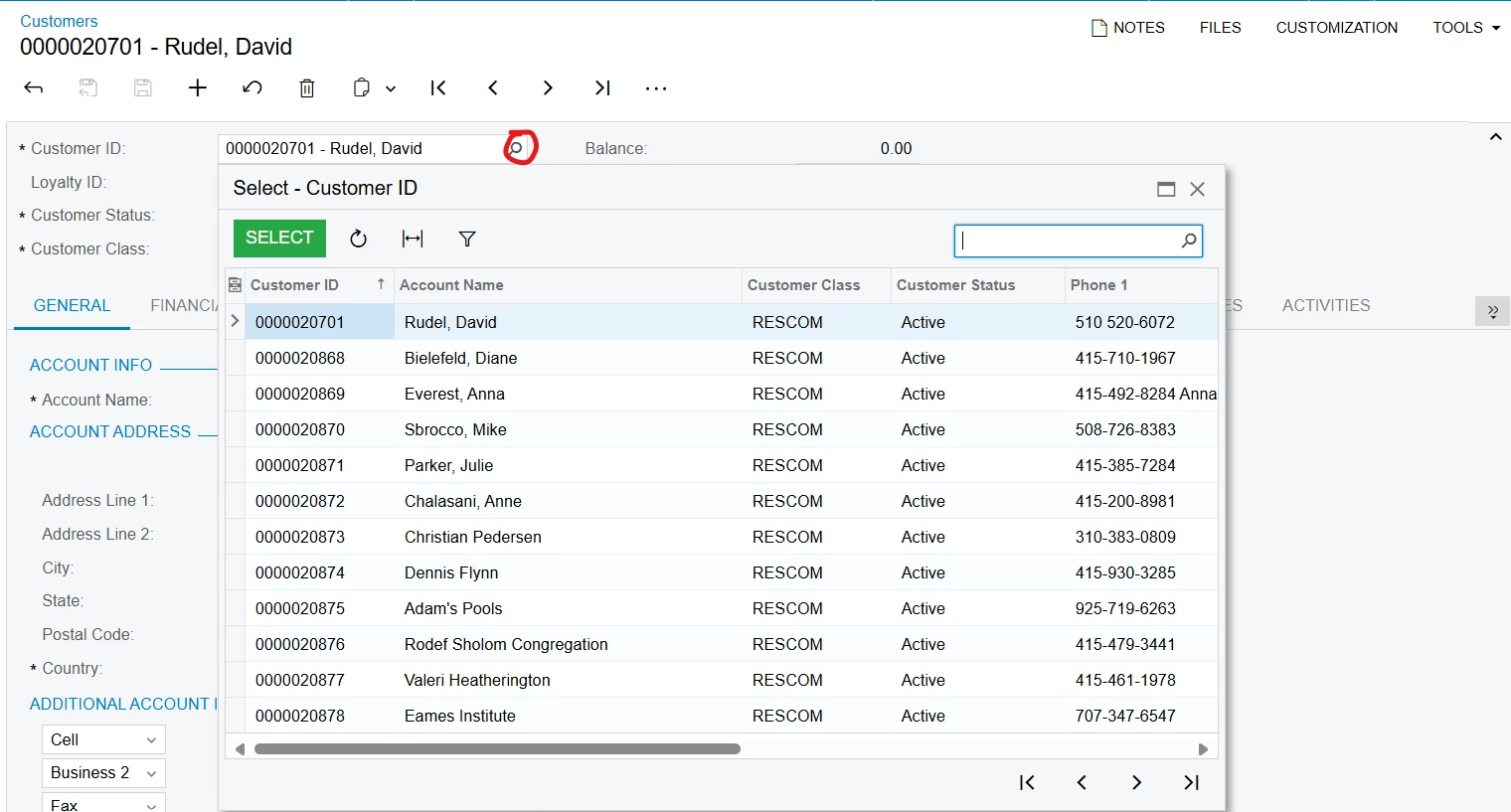Refresh the customer lookup list
This screenshot has height=812, width=1511.
pyautogui.click(x=359, y=239)
